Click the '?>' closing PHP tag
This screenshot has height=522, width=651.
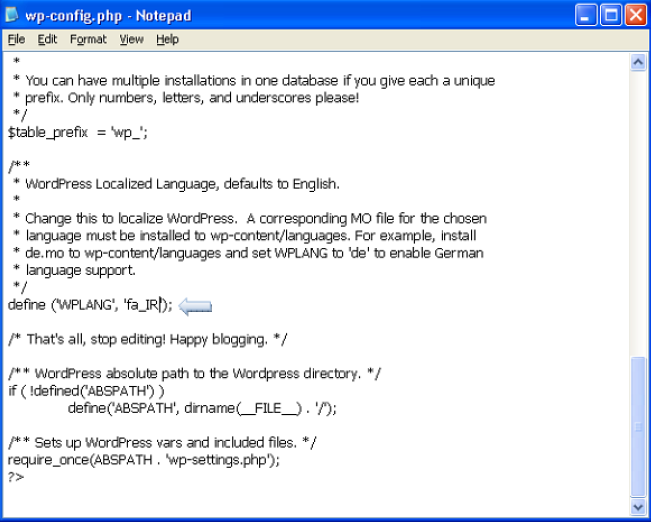pos(16,477)
